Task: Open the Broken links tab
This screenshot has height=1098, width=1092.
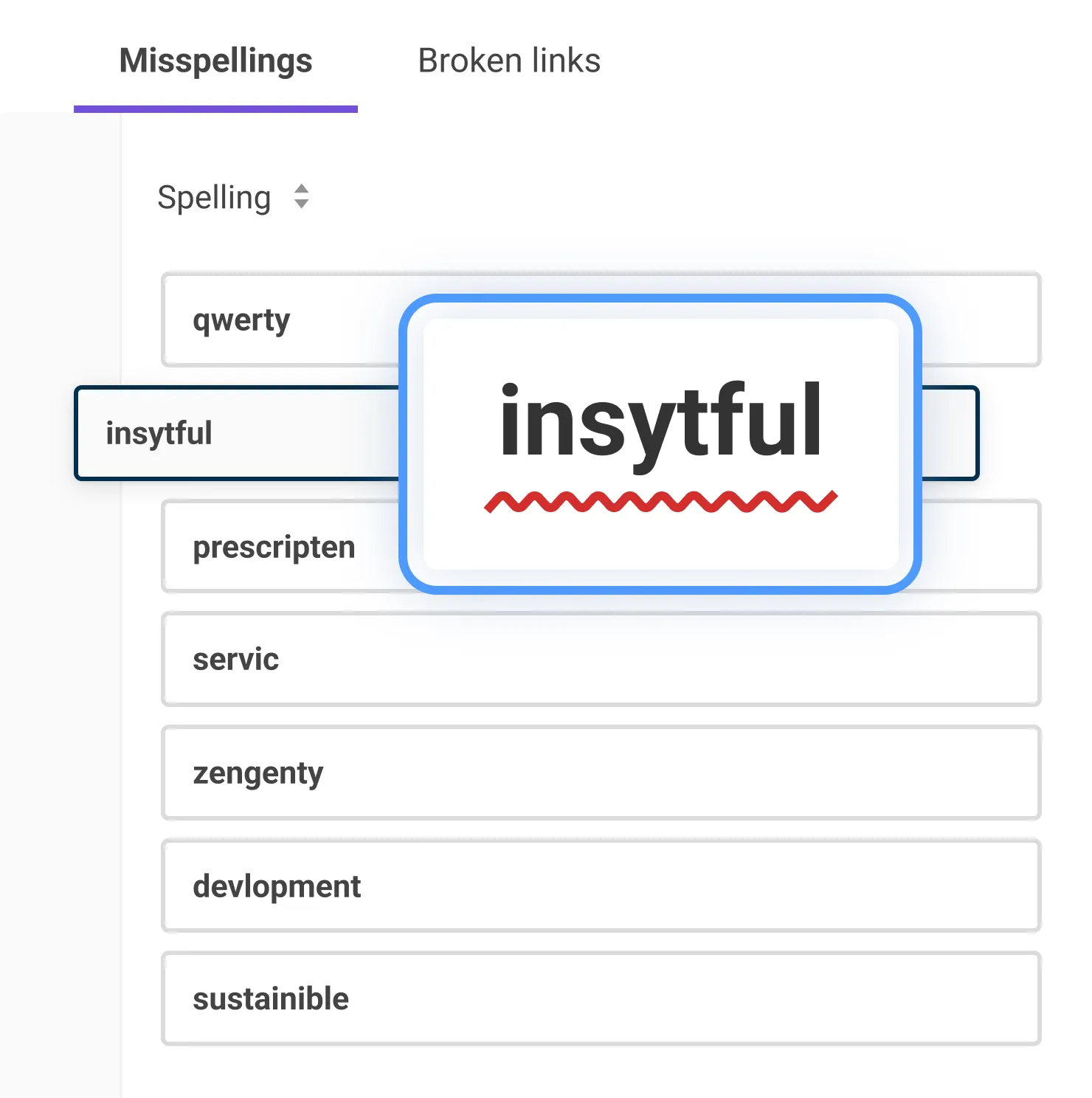Action: click(x=509, y=61)
